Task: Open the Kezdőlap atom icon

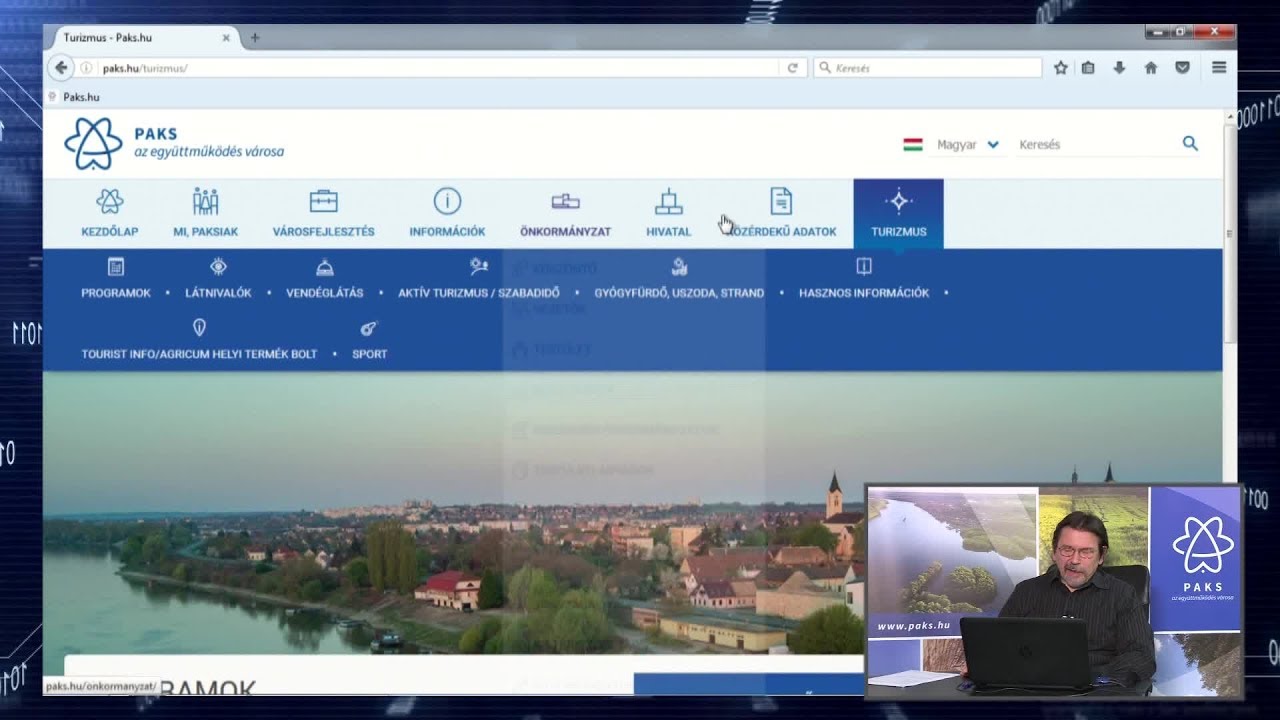Action: (x=110, y=202)
